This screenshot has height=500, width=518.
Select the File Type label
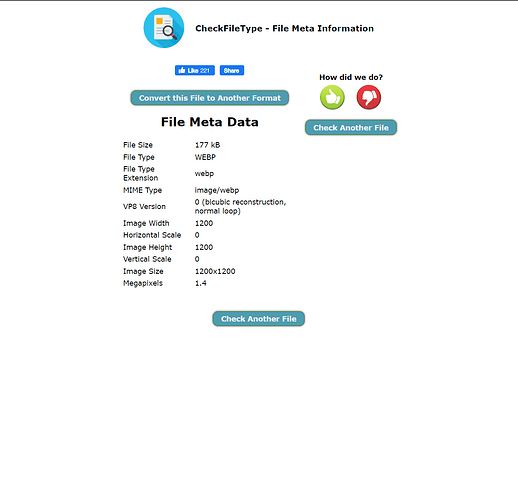(139, 157)
